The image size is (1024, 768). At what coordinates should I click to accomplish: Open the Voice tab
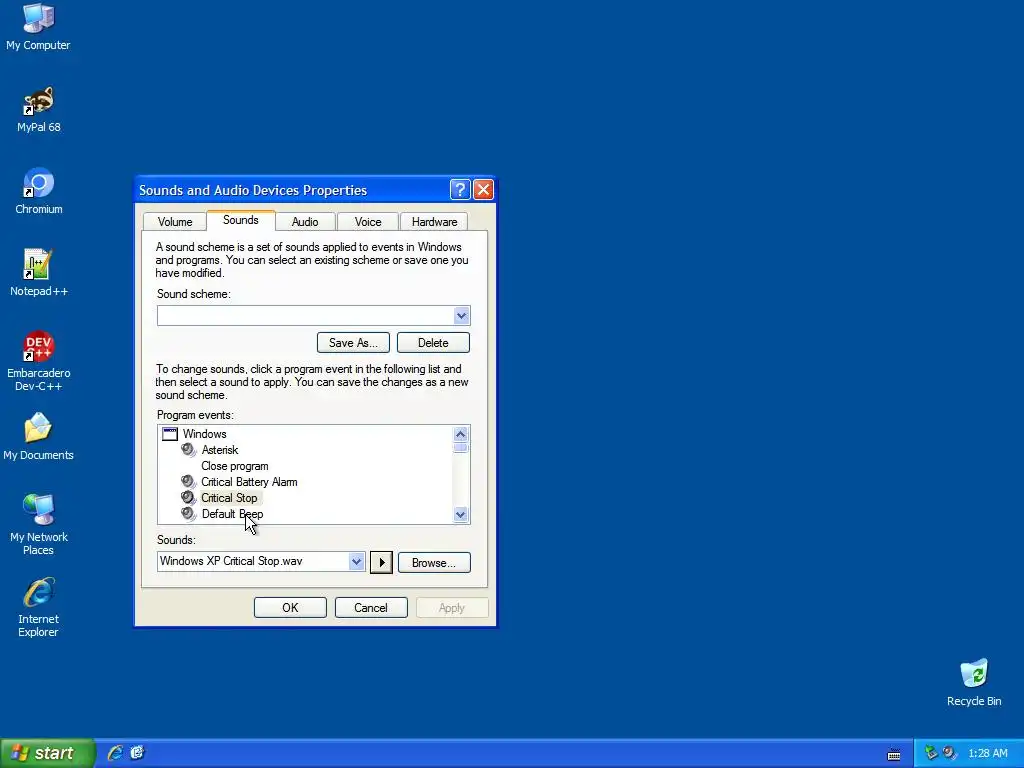coord(368,222)
